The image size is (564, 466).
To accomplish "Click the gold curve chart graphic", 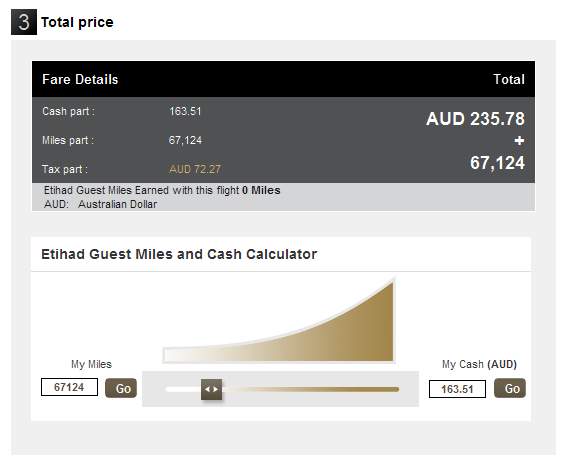I will [x=279, y=322].
